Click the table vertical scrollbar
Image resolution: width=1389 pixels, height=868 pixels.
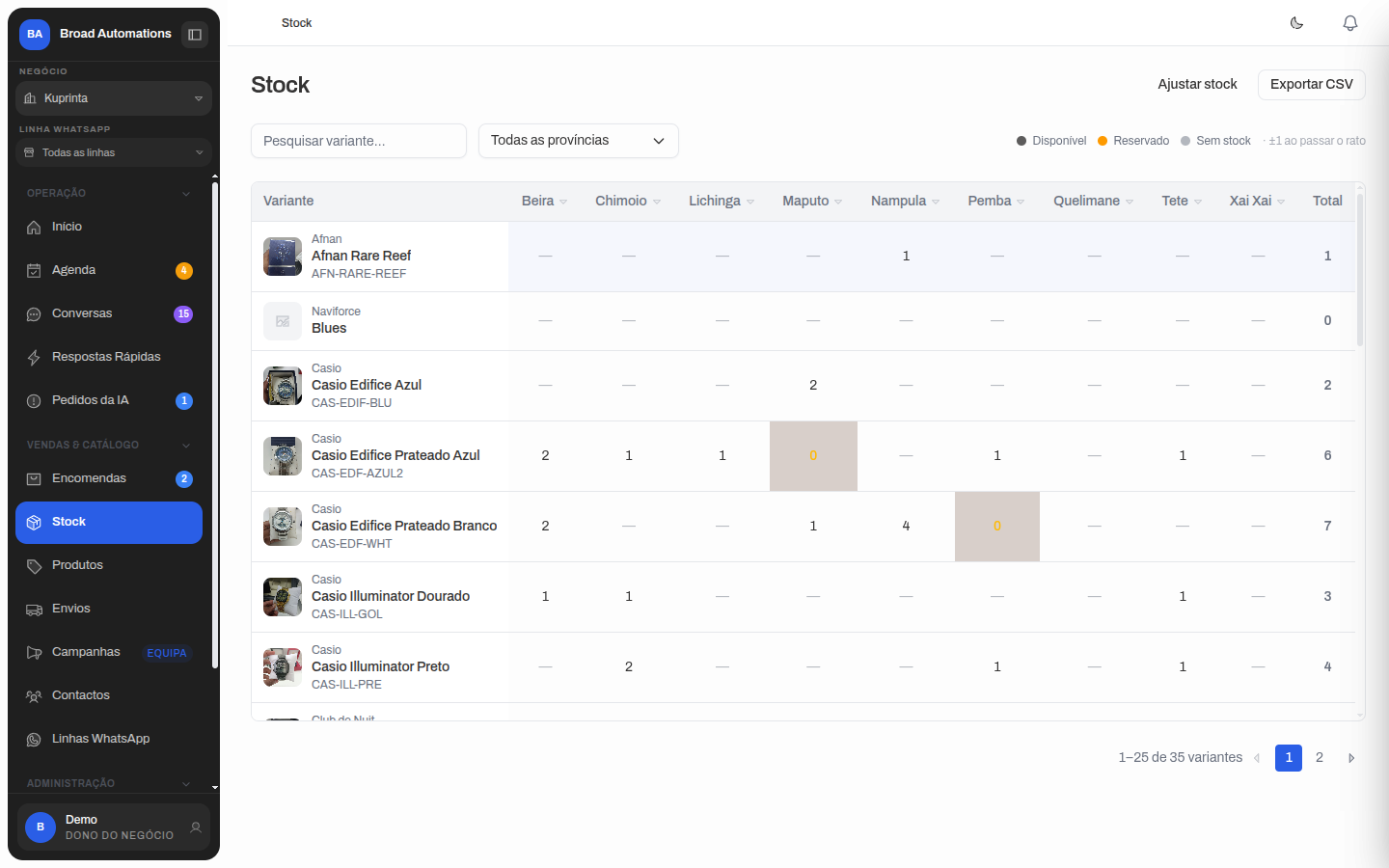[x=1360, y=270]
